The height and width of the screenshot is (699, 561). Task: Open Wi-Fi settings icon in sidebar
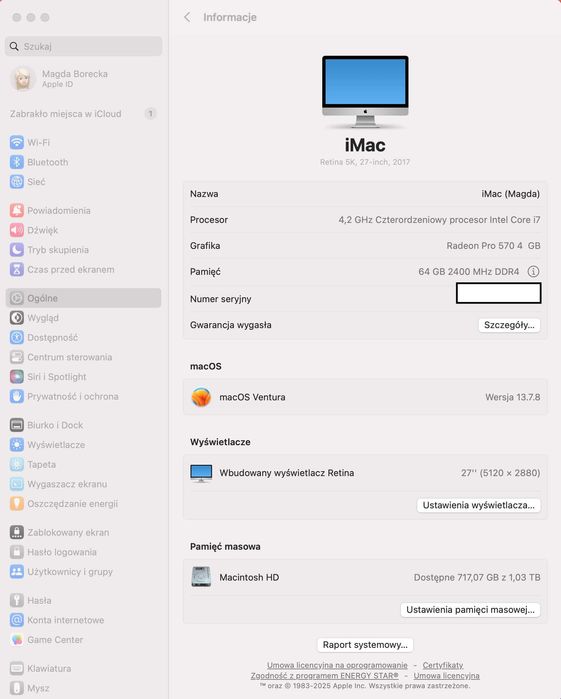click(16, 143)
